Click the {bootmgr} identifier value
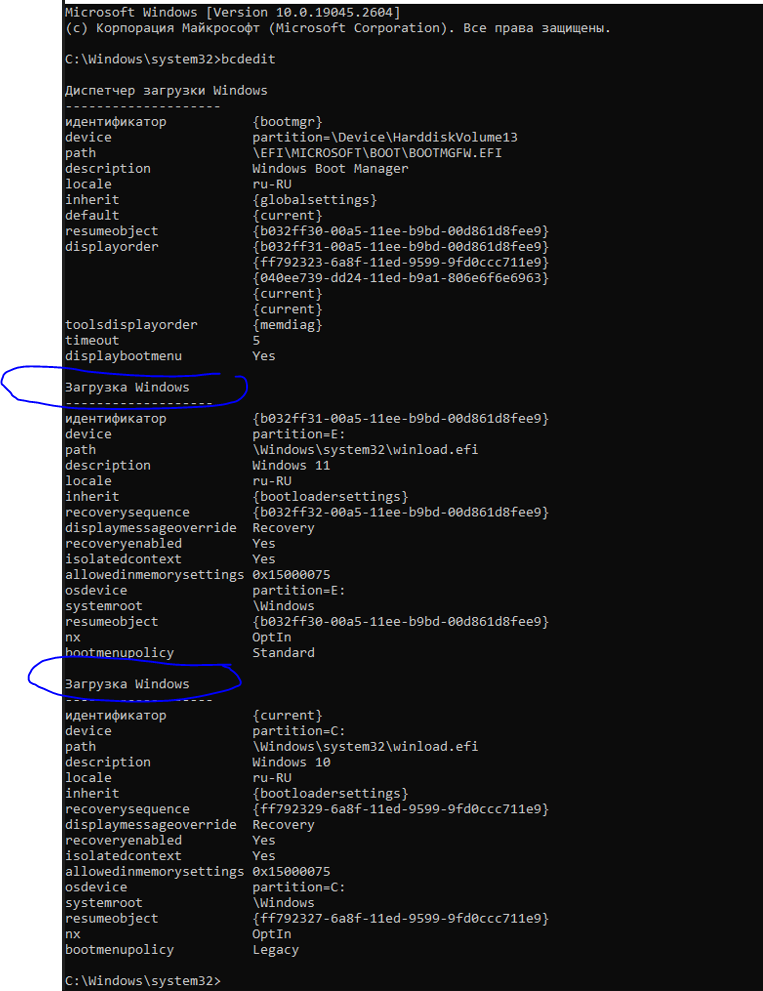The width and height of the screenshot is (763, 991). click(287, 121)
